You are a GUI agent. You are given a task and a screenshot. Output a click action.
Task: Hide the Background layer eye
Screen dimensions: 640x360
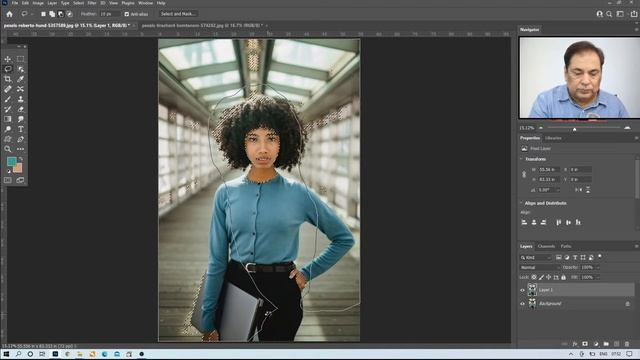(x=522, y=304)
